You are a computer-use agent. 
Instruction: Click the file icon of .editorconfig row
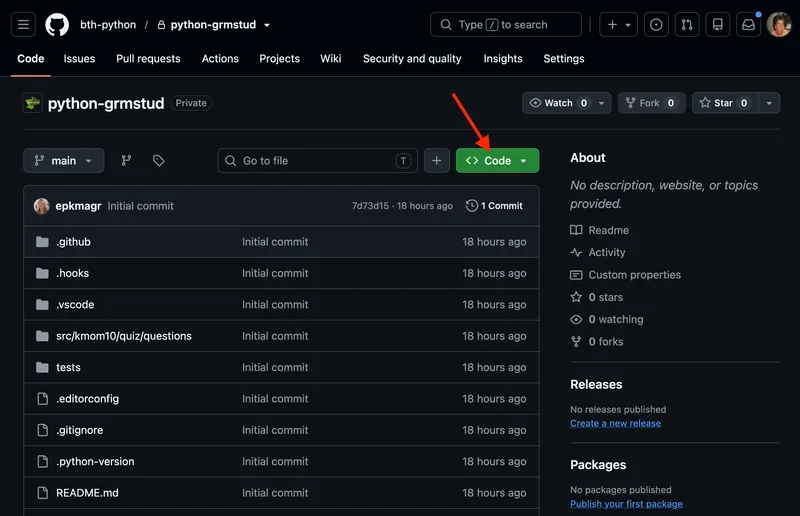click(x=43, y=399)
